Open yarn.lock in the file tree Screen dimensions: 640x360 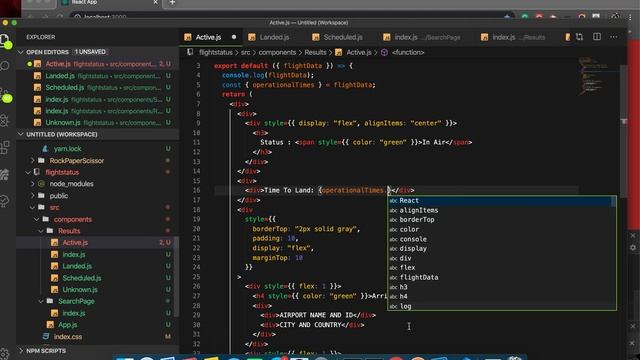67,149
